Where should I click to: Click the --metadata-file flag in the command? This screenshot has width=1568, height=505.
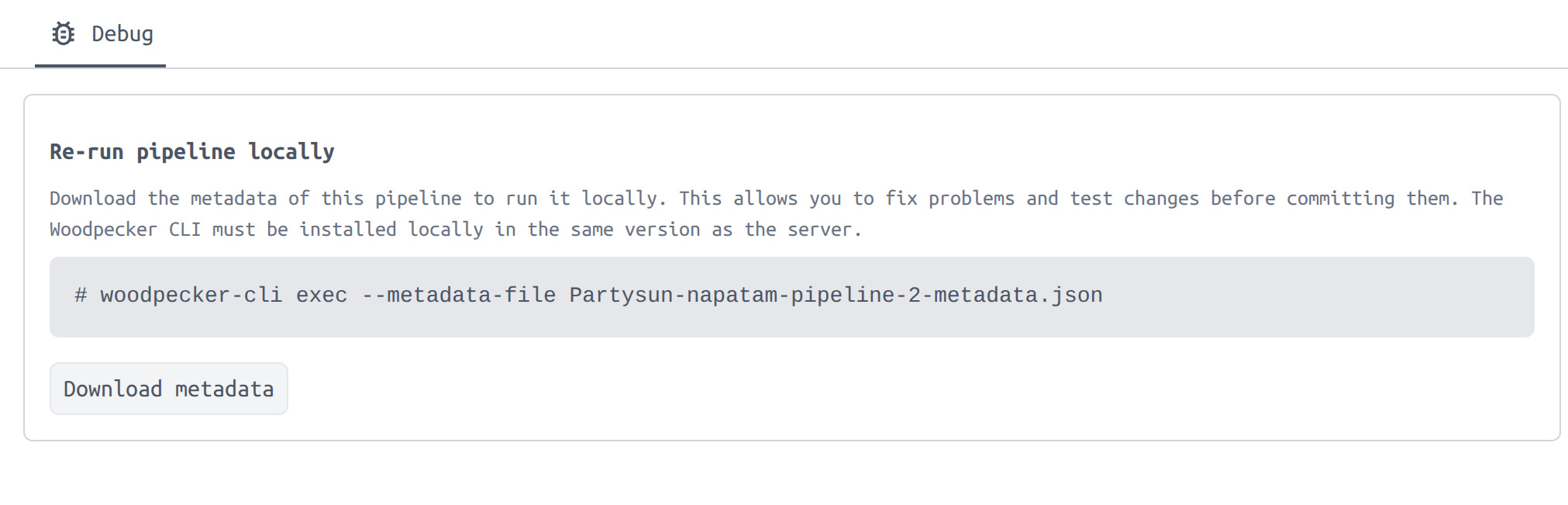pyautogui.click(x=458, y=295)
